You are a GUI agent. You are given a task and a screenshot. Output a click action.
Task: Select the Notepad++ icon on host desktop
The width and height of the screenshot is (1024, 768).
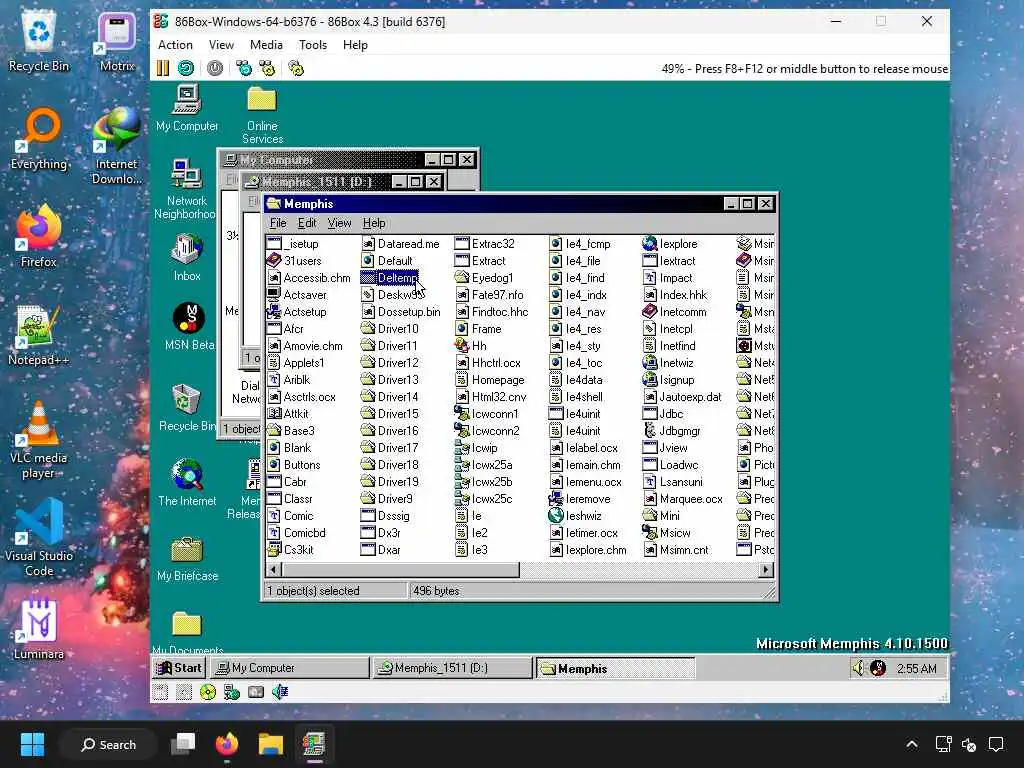(x=38, y=335)
